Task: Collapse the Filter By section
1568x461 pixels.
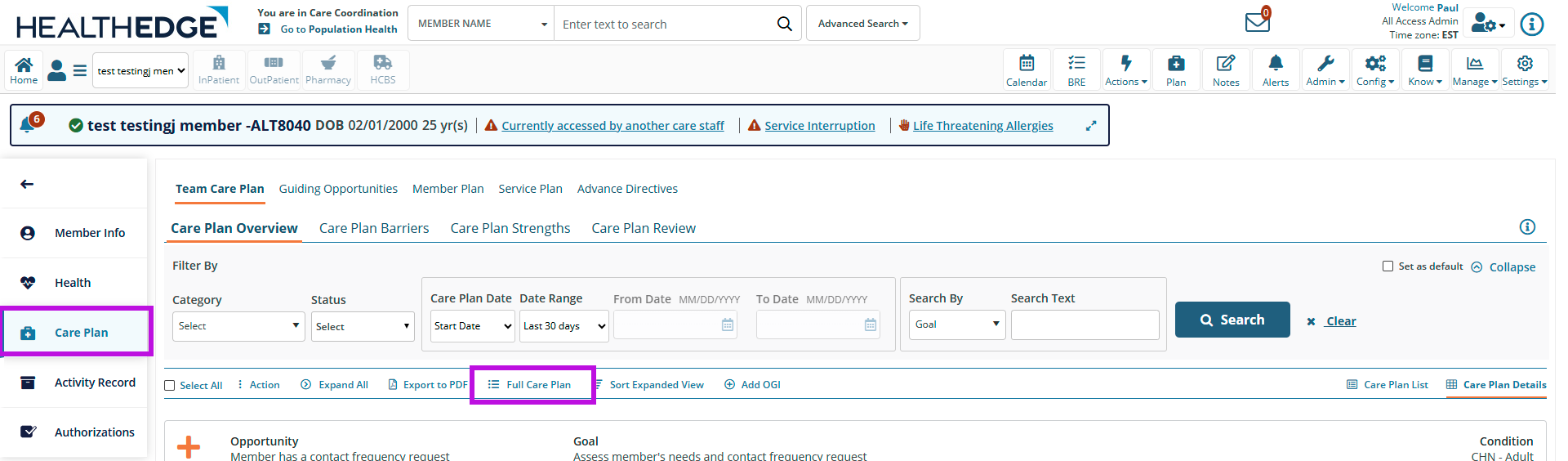Action: point(1503,267)
